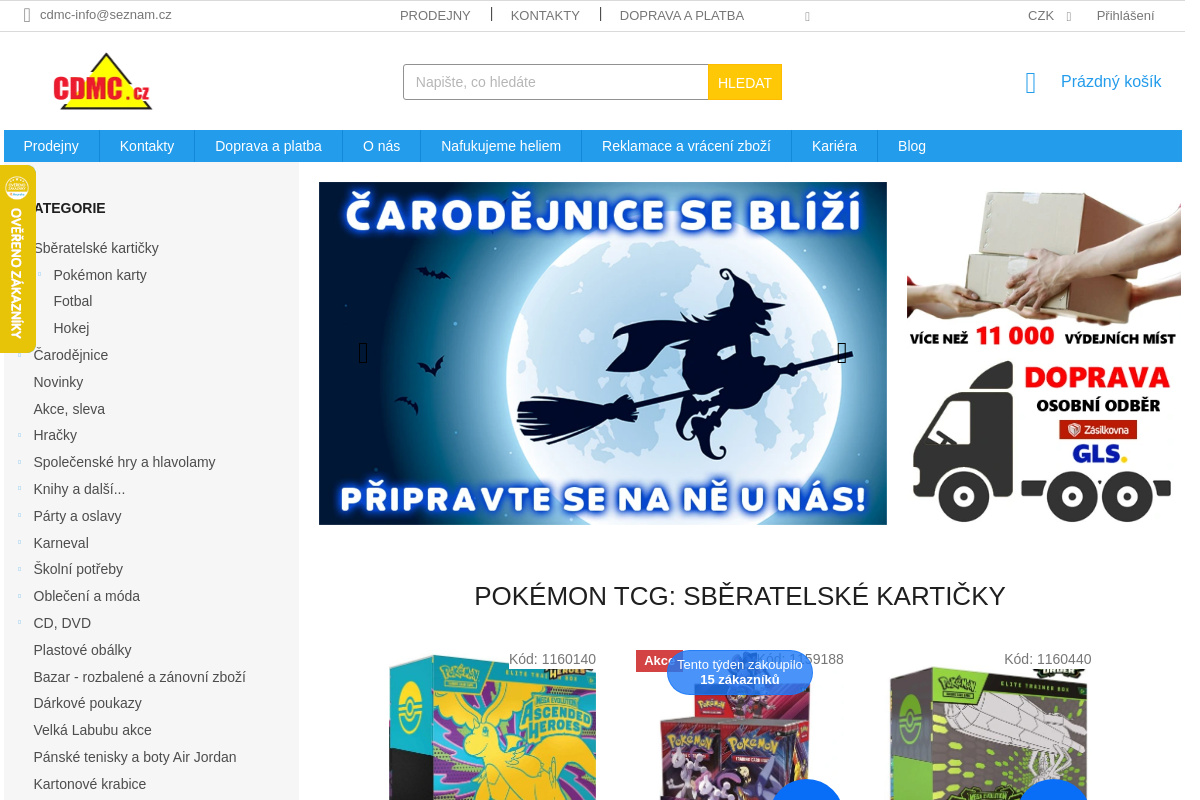
Task: Expand the Karneval category
Action: pos(20,543)
